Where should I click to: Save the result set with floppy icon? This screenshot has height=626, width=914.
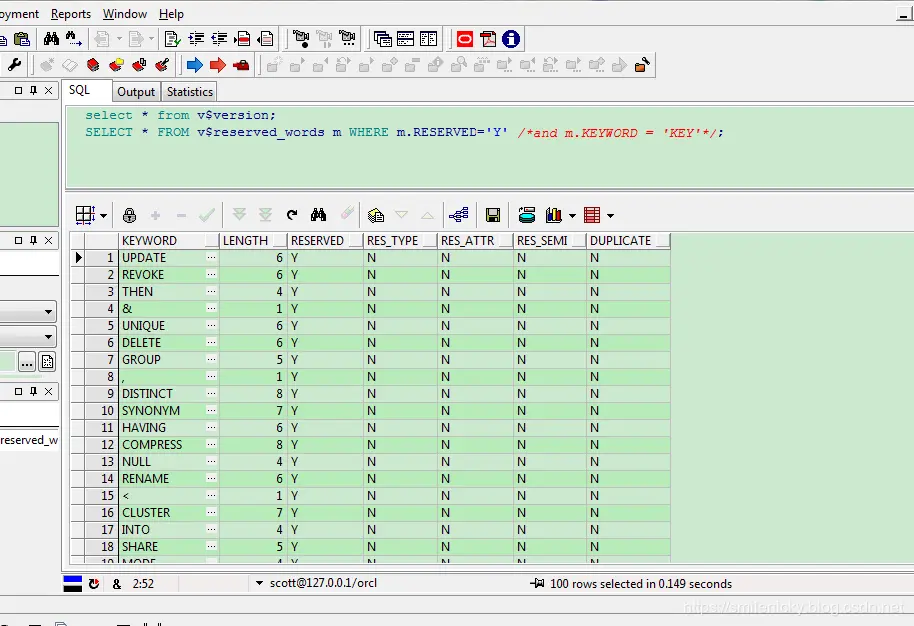pos(493,215)
